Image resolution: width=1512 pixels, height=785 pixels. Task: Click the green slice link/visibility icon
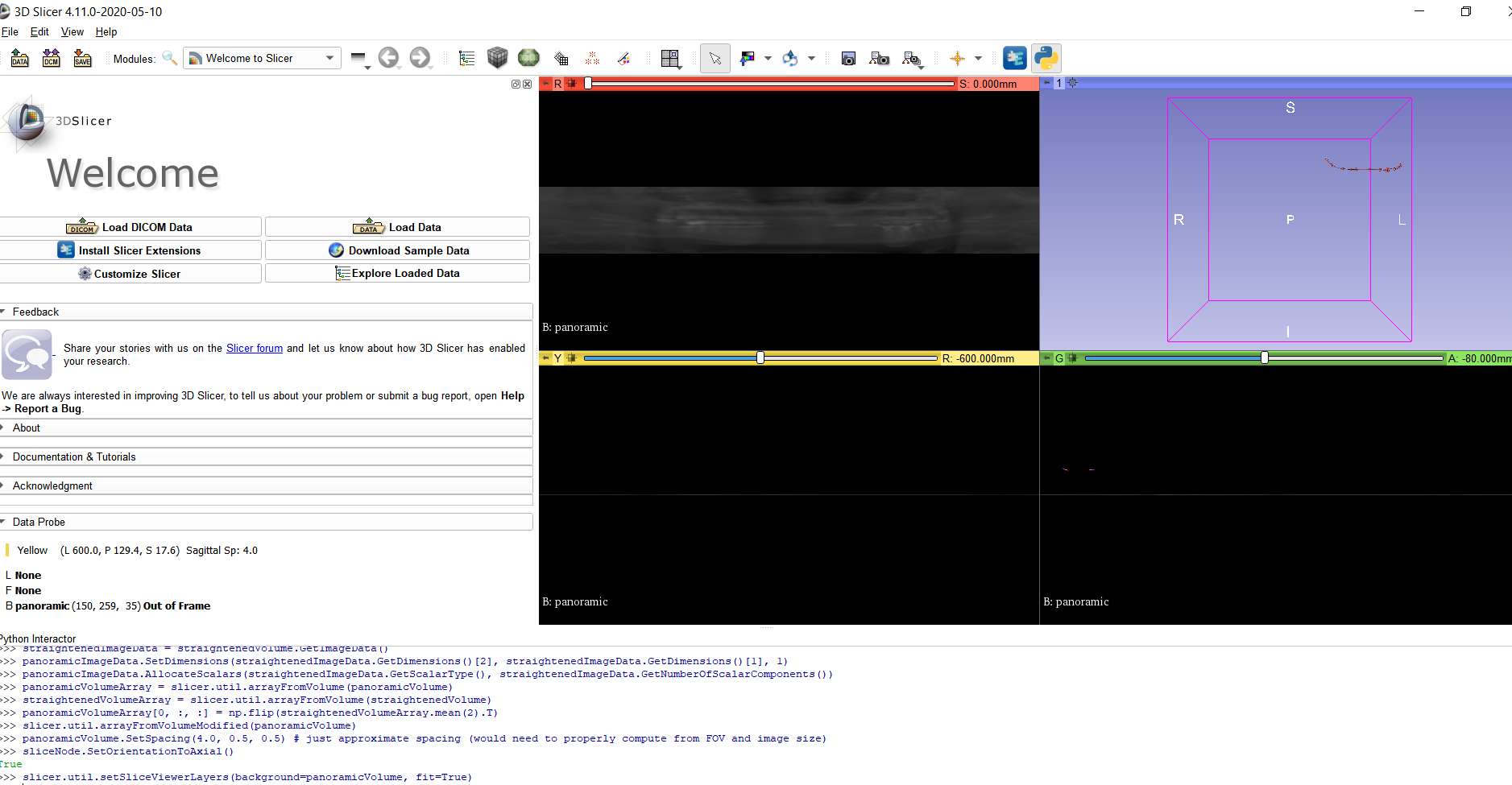coord(1072,358)
